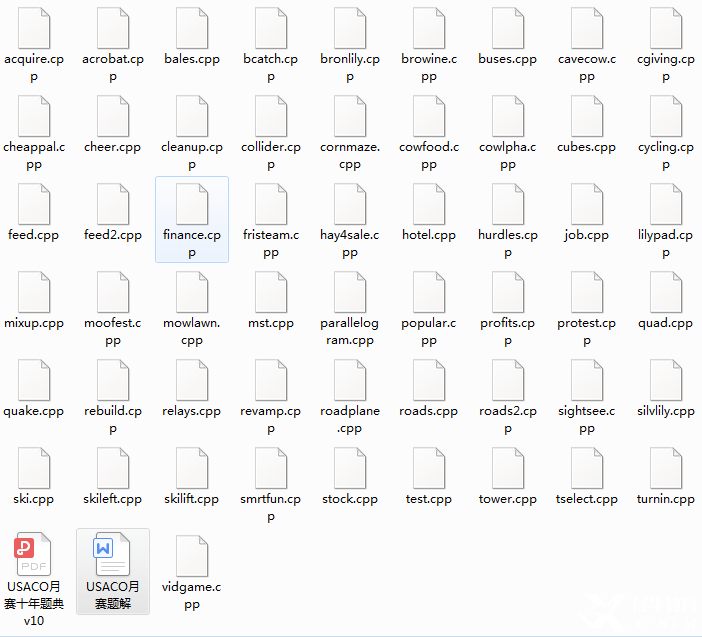The image size is (702, 637).
Task: Select the sightsee.cpp file
Action: click(586, 380)
